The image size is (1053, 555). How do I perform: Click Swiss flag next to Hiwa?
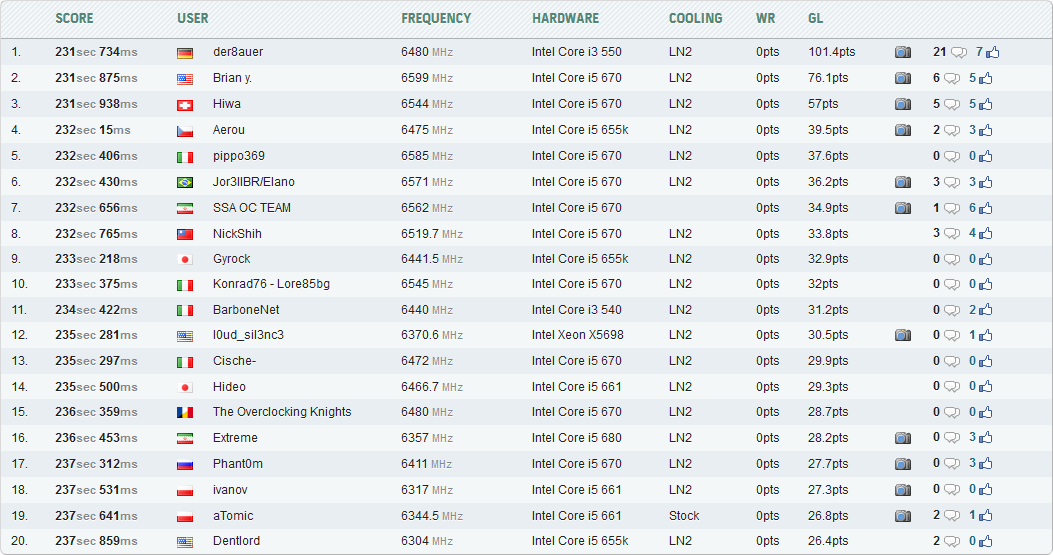pos(185,105)
